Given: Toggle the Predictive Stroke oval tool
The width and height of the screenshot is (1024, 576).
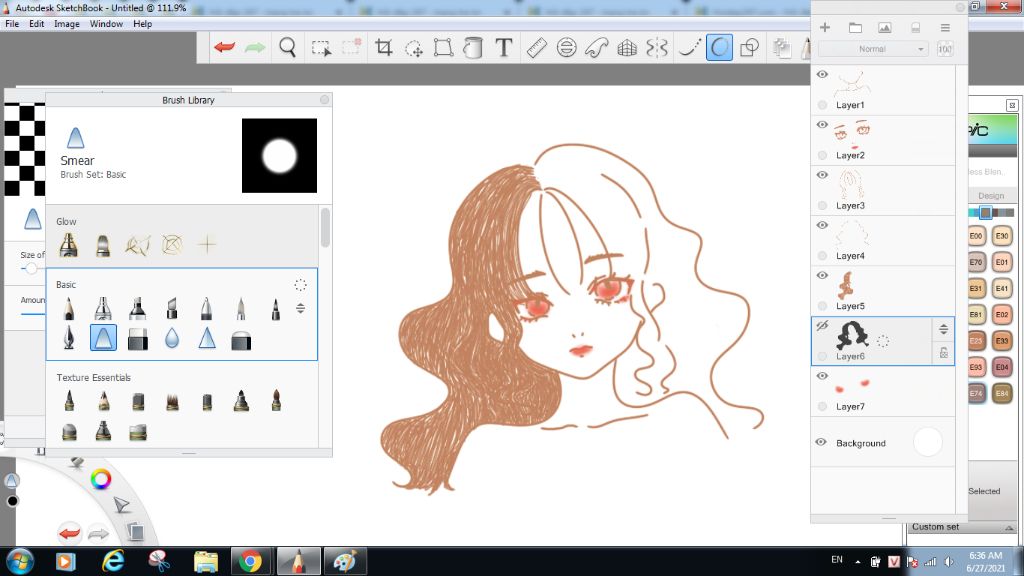Looking at the screenshot, I should pos(719,48).
